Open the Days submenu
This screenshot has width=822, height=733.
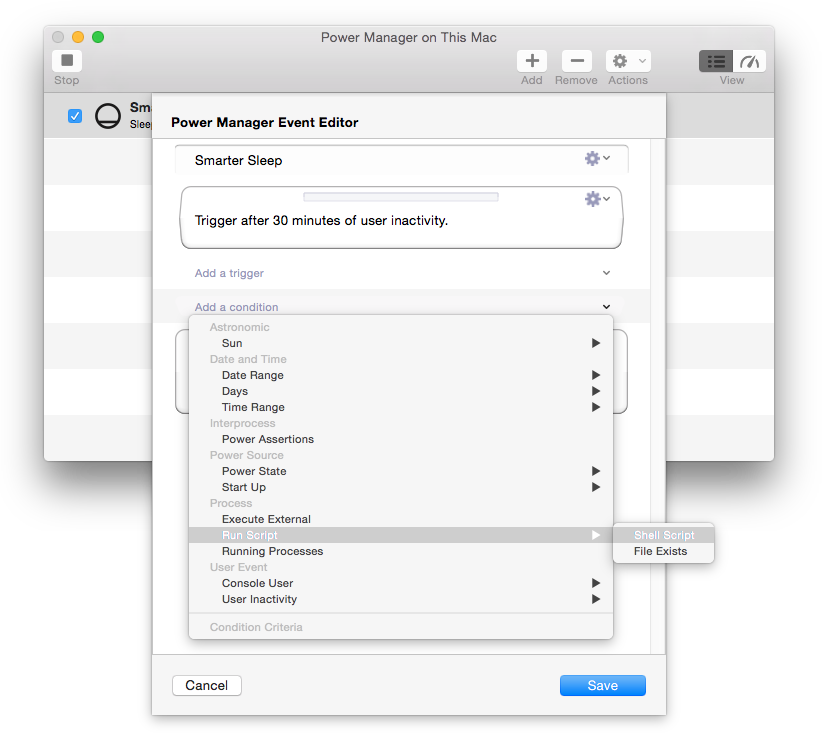[401, 391]
